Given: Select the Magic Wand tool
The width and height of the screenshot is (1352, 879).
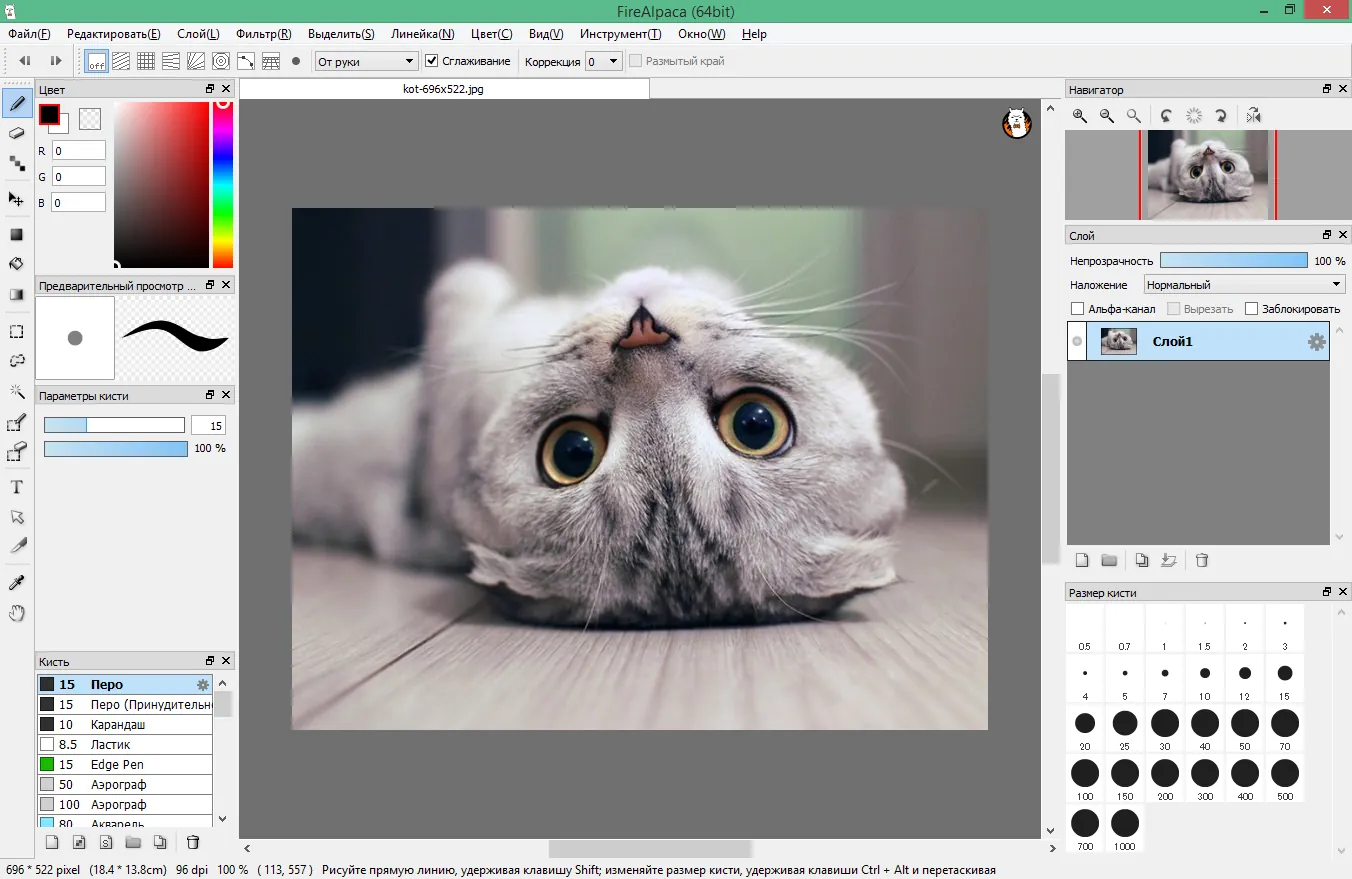Looking at the screenshot, I should click(x=16, y=391).
